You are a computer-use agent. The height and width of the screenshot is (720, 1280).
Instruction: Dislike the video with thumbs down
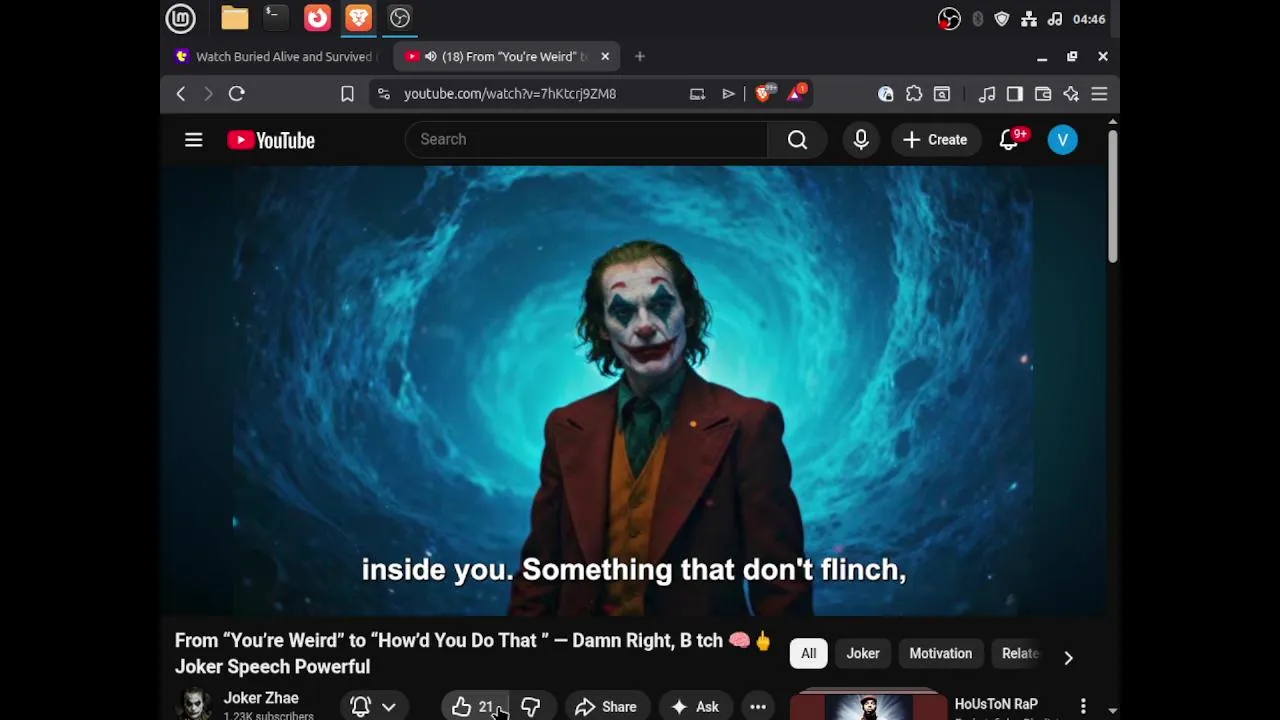[531, 707]
